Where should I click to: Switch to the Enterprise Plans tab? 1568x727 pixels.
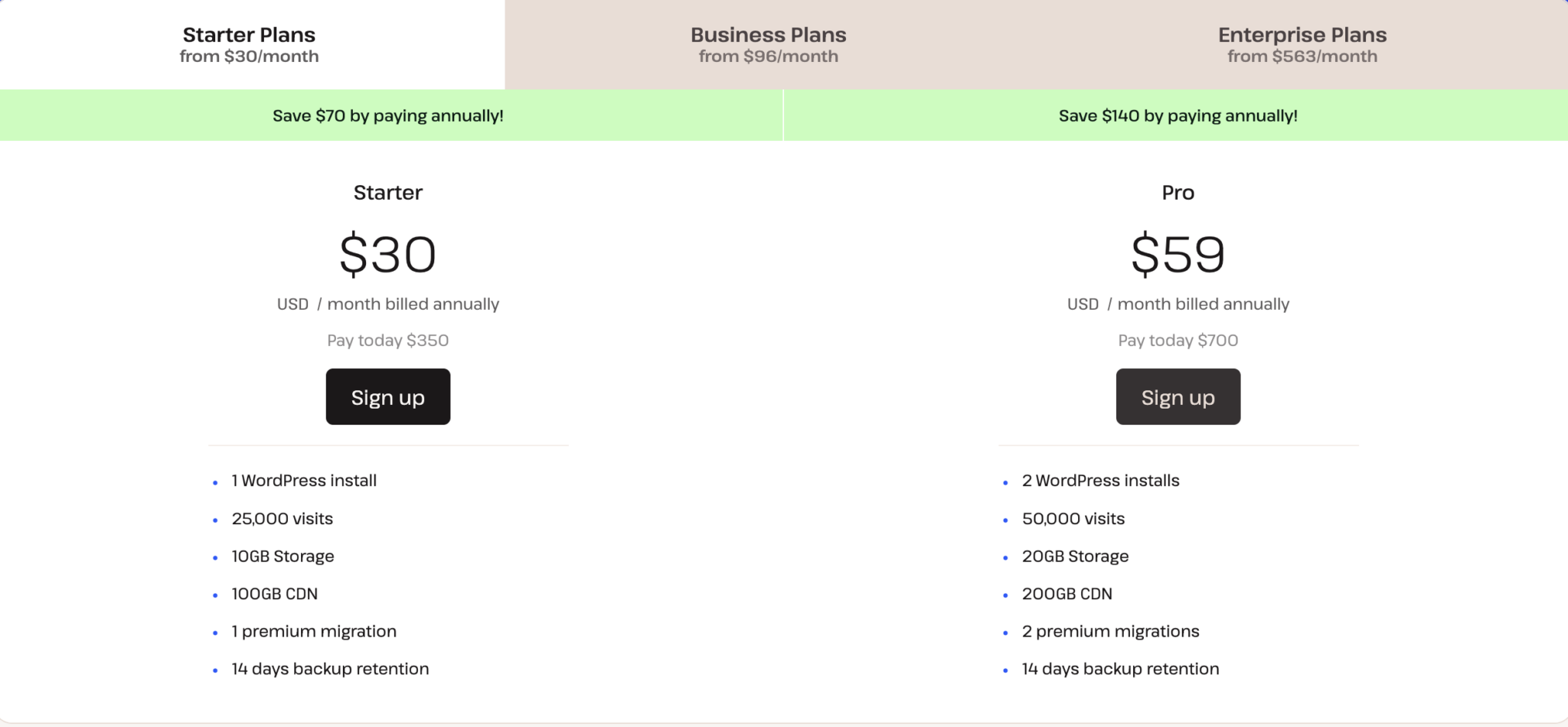pyautogui.click(x=1302, y=44)
